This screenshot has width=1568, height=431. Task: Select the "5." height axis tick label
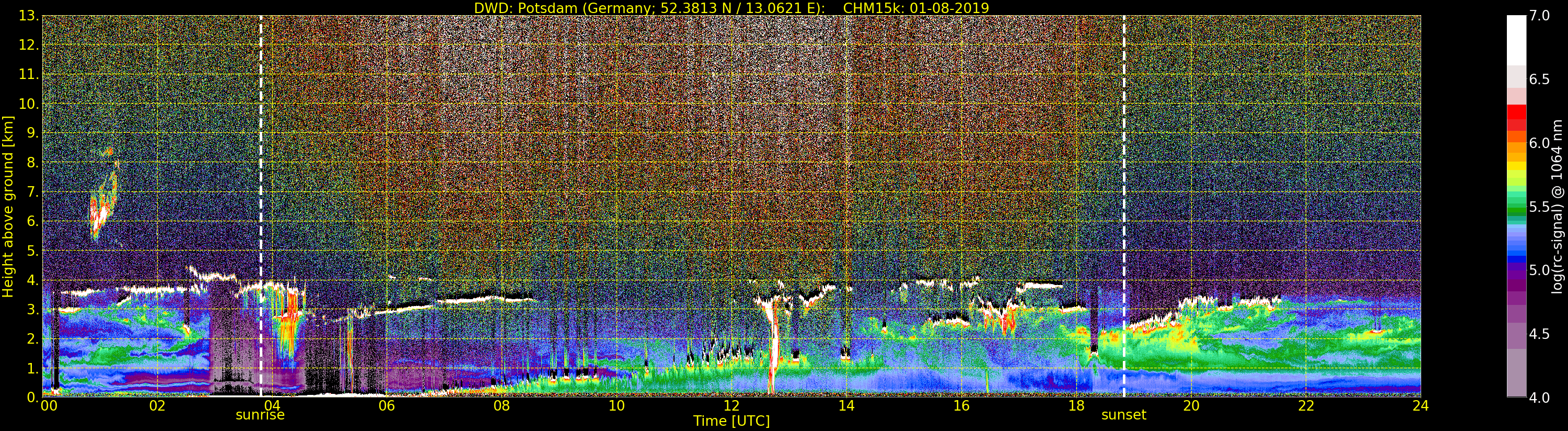point(32,251)
